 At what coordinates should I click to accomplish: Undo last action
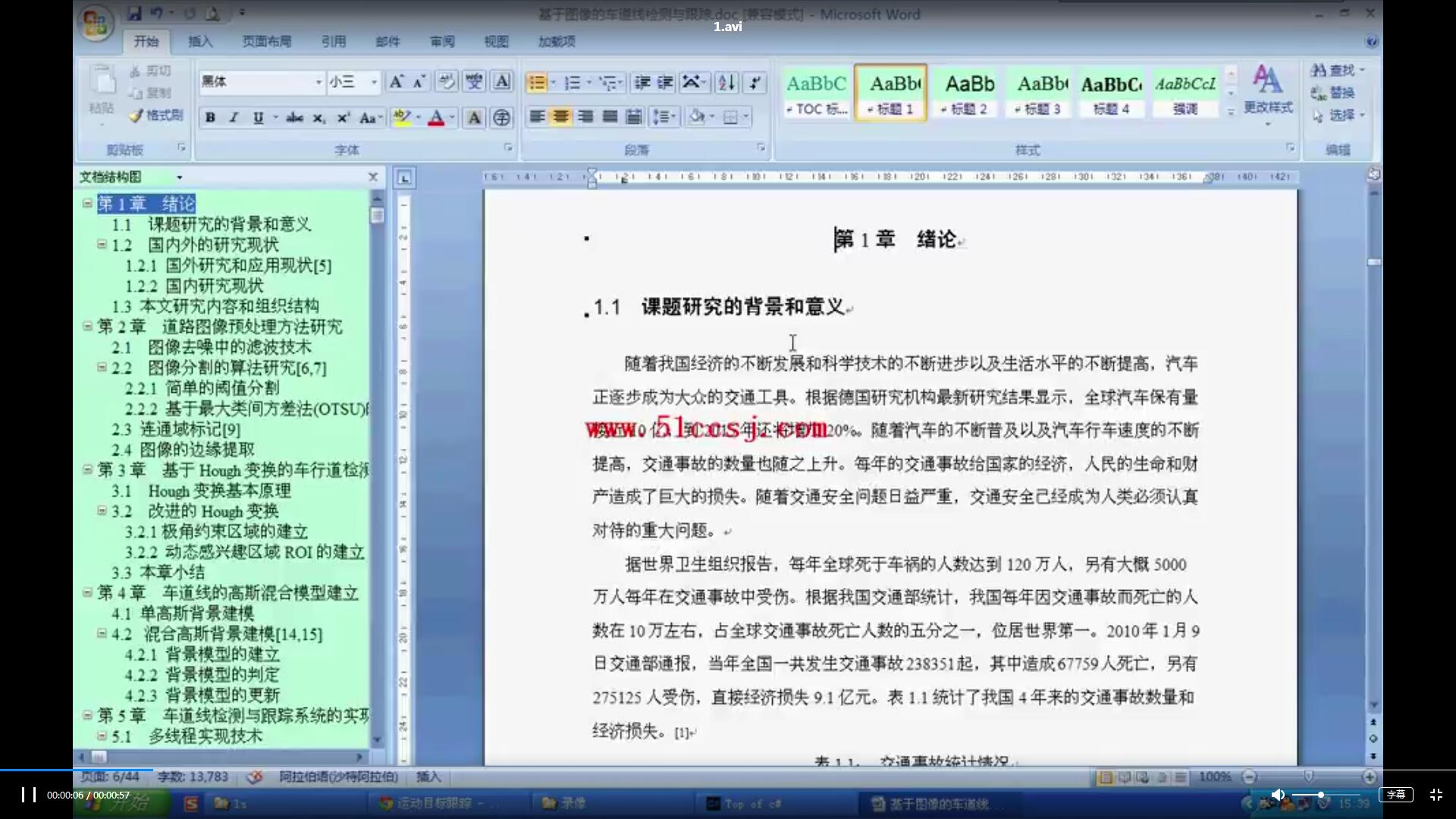click(x=157, y=13)
